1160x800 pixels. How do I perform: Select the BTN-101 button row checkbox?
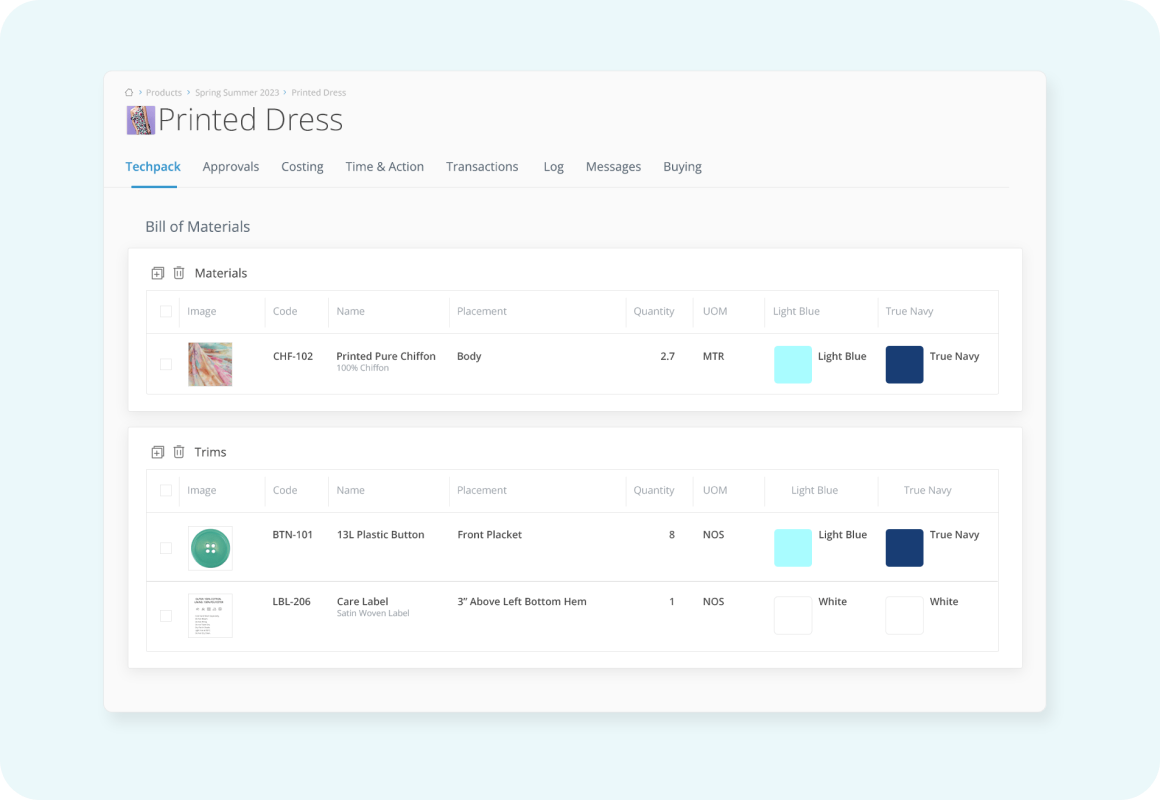(166, 548)
